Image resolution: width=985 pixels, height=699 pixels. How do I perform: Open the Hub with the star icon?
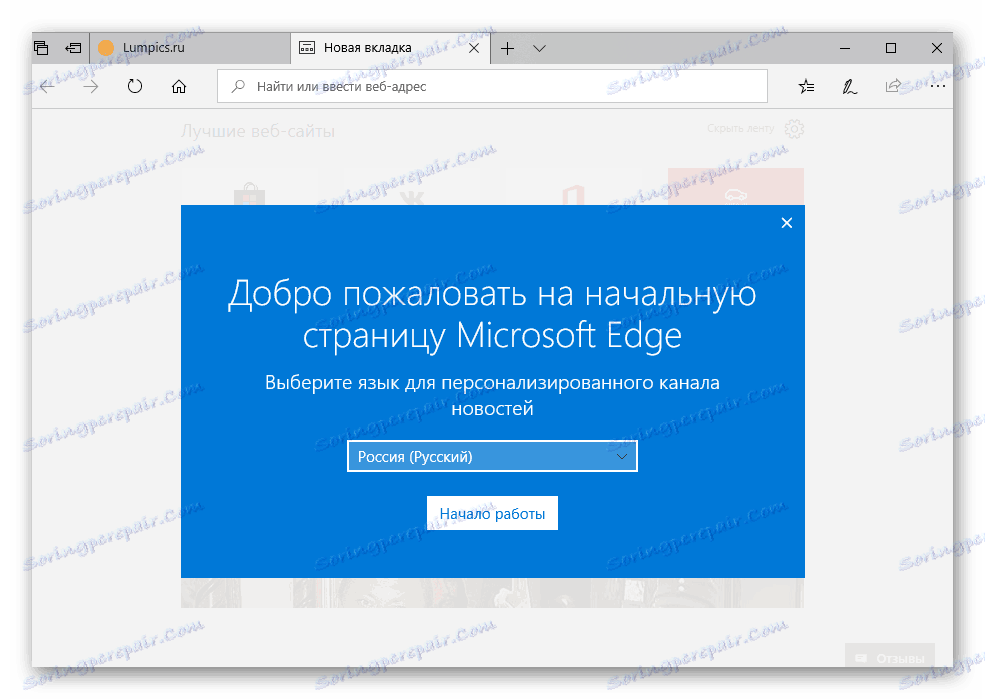coord(806,86)
